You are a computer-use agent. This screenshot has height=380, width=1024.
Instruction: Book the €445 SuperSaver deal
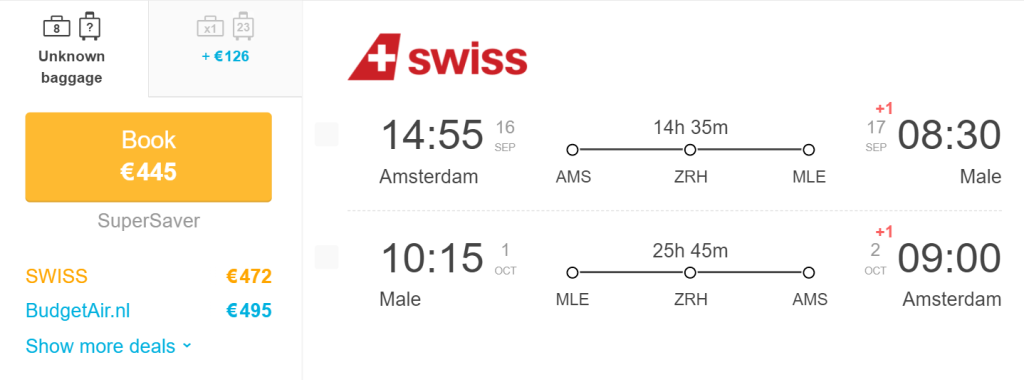point(148,157)
